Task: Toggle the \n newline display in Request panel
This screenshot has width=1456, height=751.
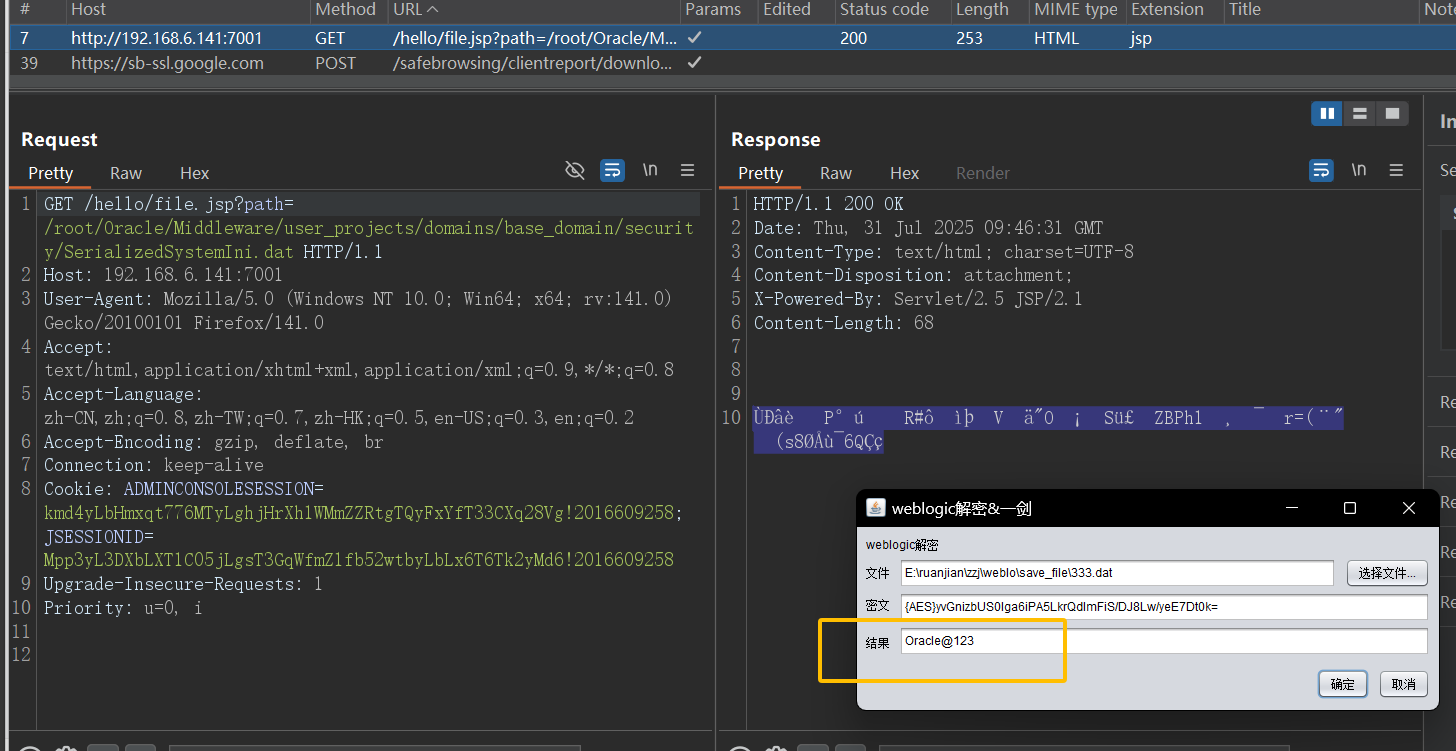Action: tap(650, 170)
